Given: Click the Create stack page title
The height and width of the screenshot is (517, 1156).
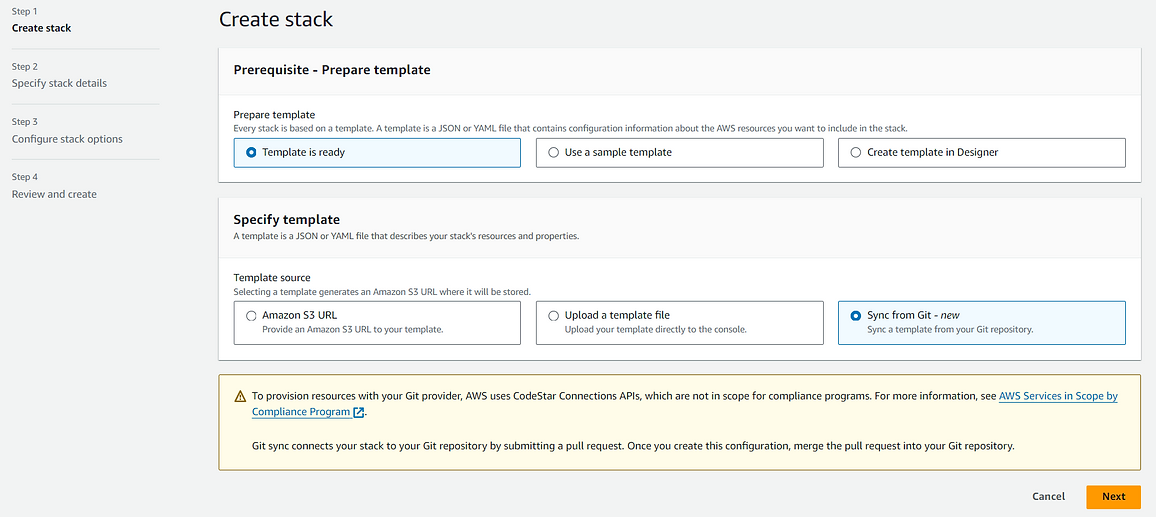Looking at the screenshot, I should coord(276,19).
